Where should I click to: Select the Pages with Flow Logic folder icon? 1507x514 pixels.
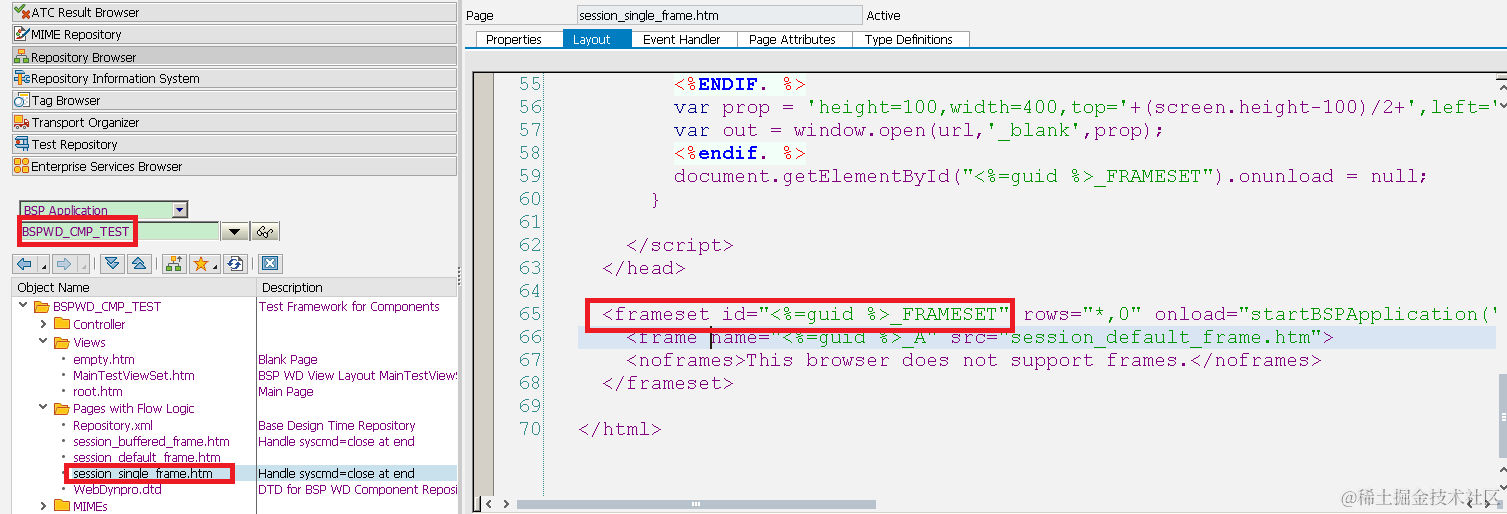click(x=62, y=408)
